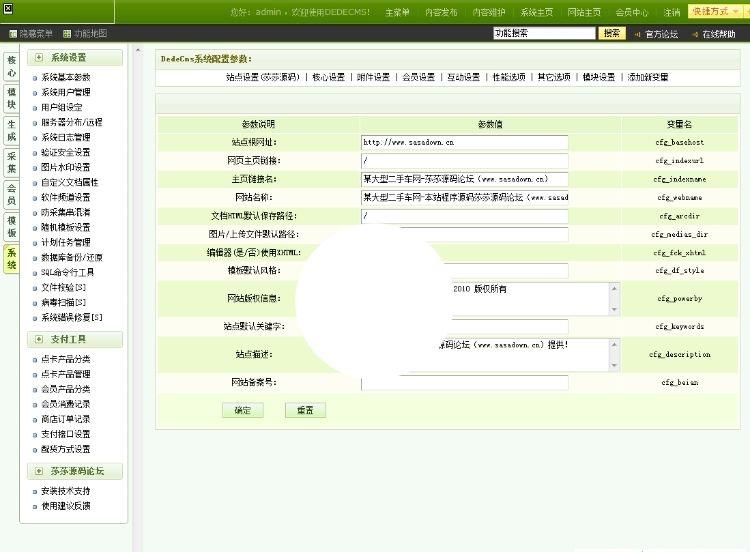
Task: Focus the 文档HTML默认保存路径 input field
Action: (x=464, y=216)
